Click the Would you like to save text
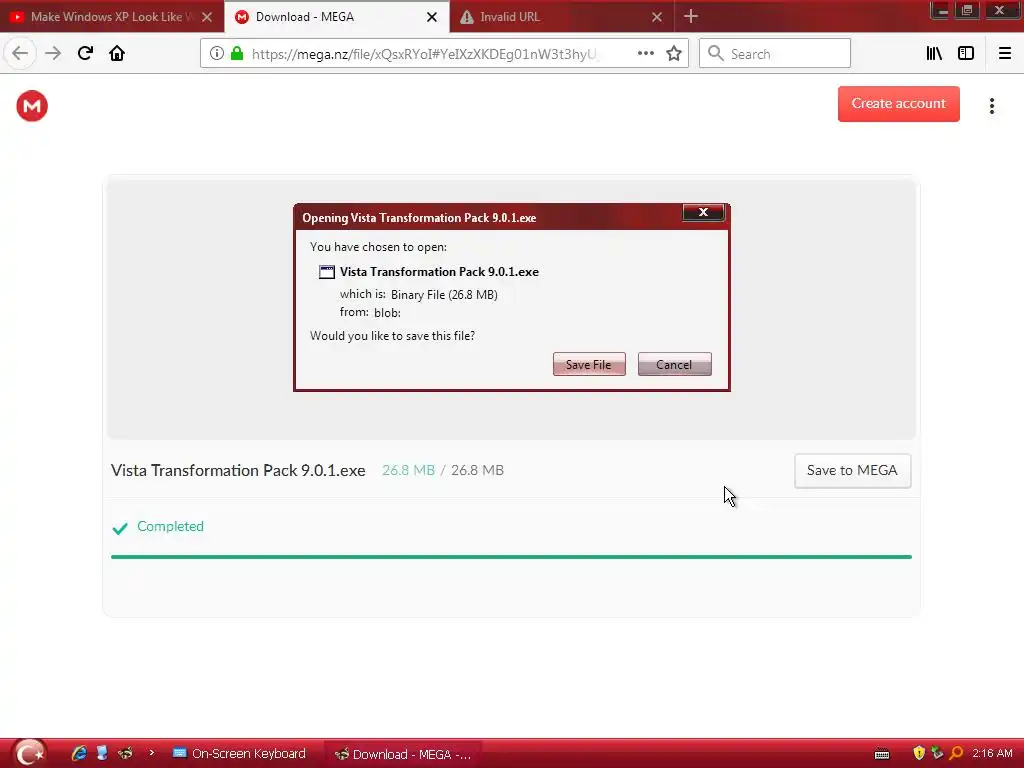Image resolution: width=1024 pixels, height=768 pixels. (392, 336)
